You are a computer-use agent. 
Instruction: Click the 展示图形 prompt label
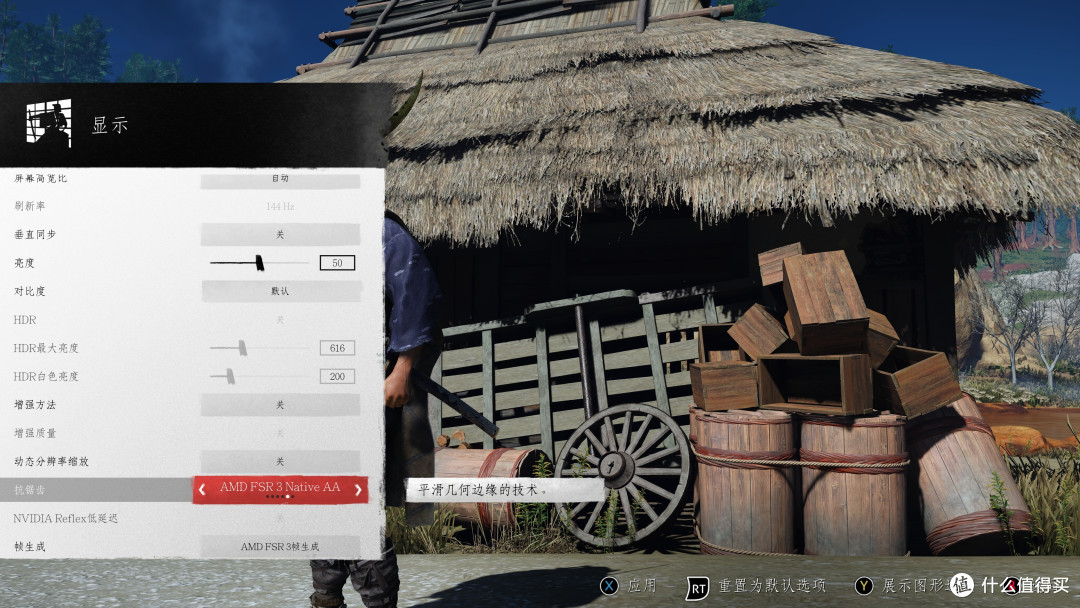click(x=915, y=586)
